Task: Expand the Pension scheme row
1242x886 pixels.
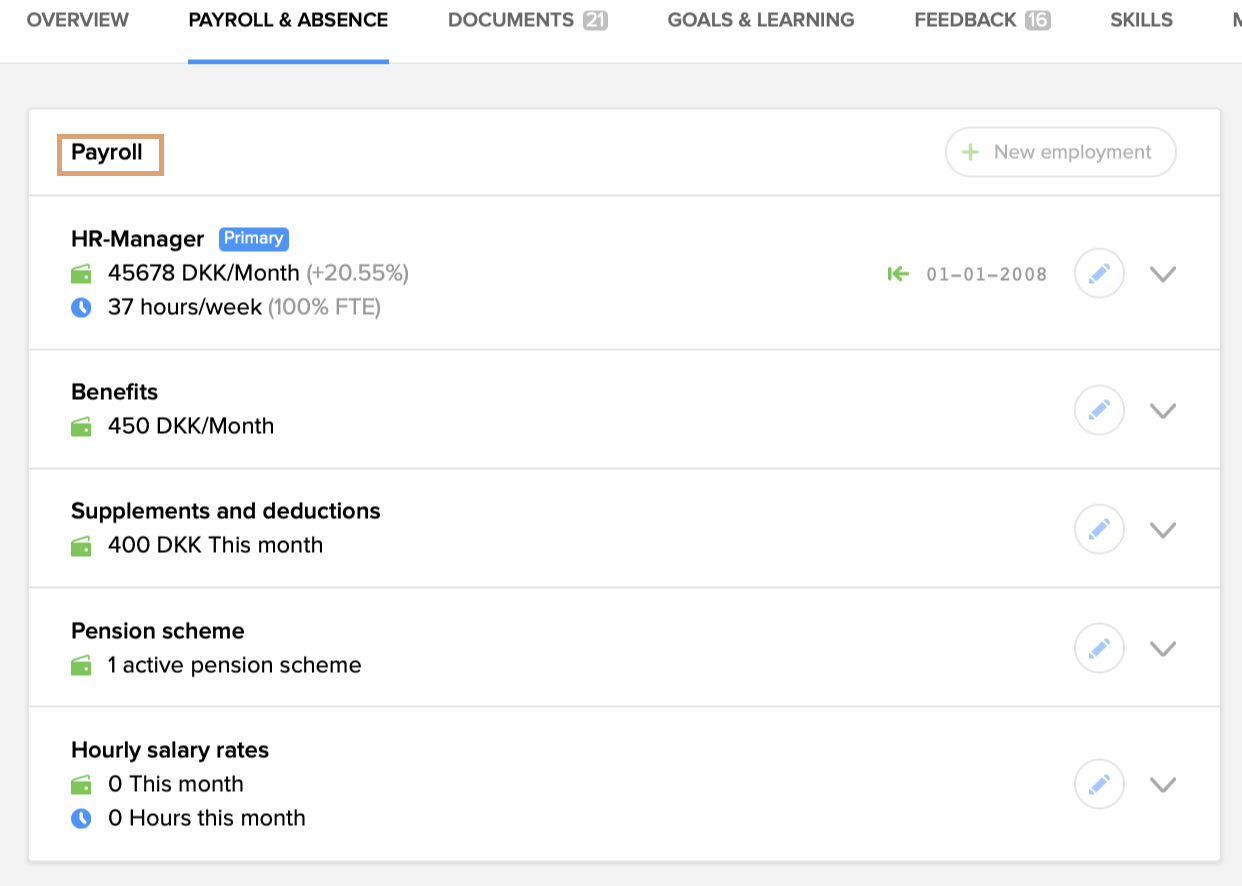Action: [x=1162, y=648]
